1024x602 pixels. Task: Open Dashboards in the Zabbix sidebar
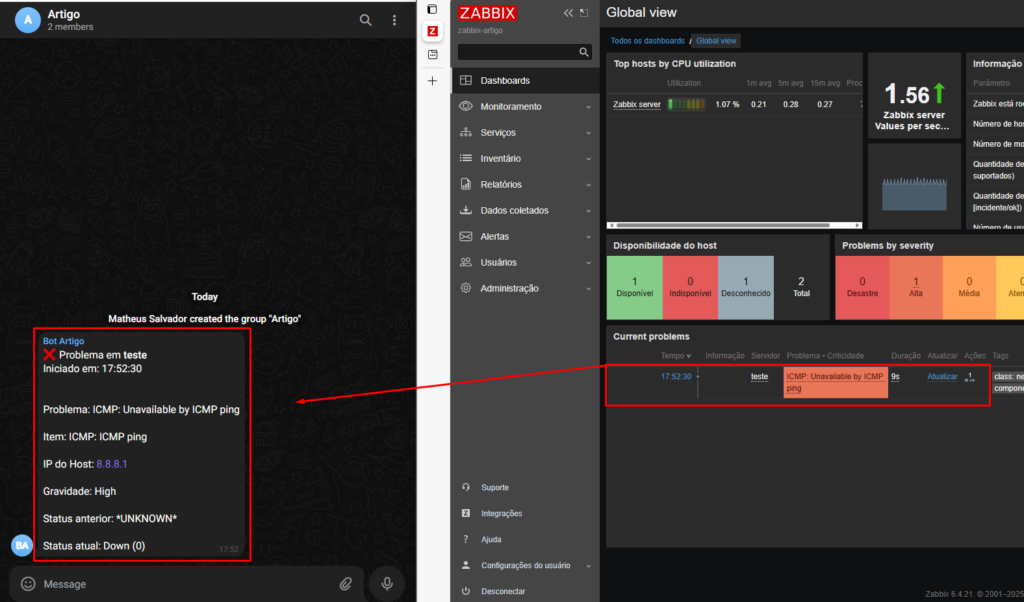[x=525, y=80]
